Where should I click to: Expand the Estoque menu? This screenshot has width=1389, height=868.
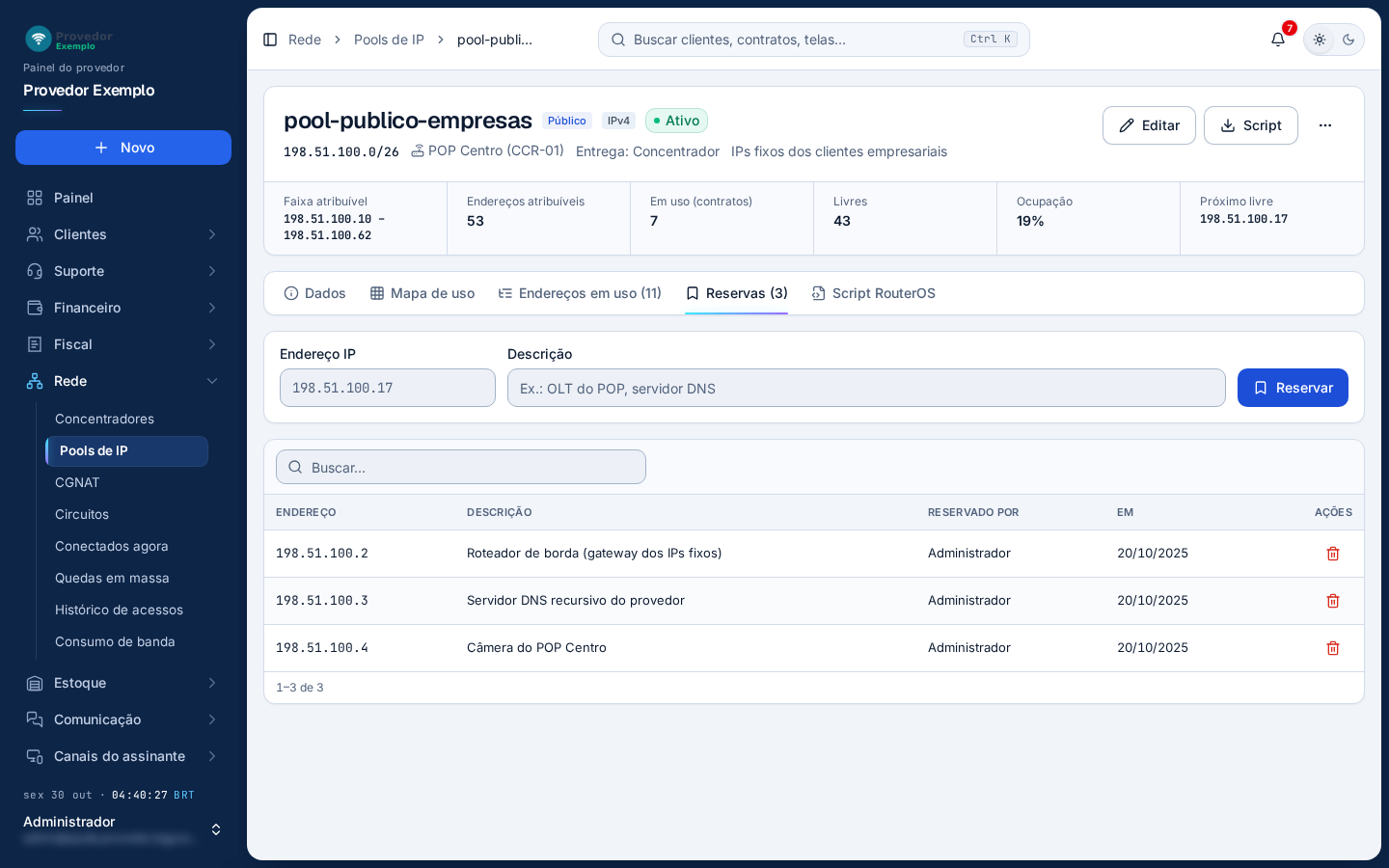coord(123,683)
